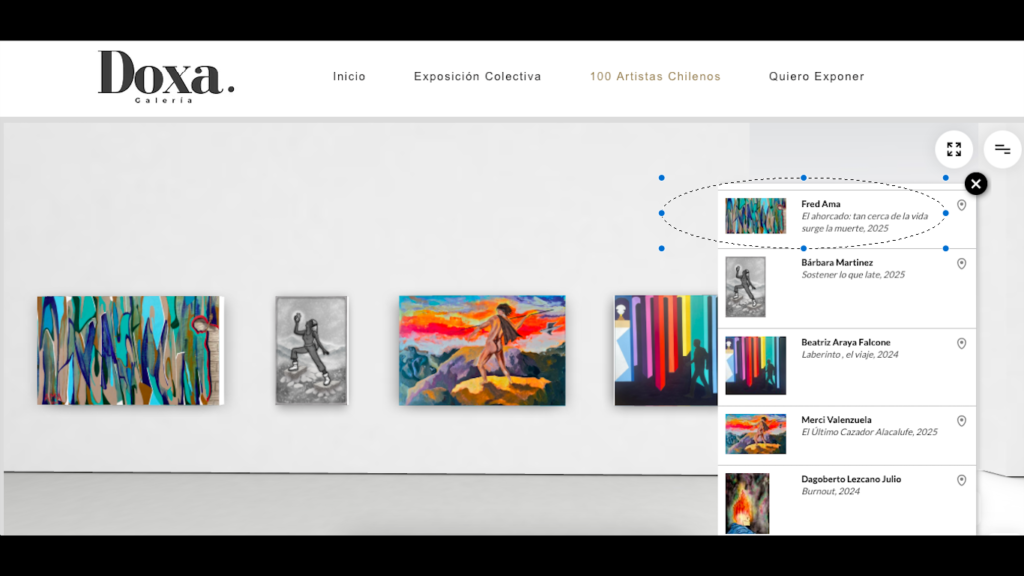Locate Fred Ama artwork via pin icon
The width and height of the screenshot is (1024, 576).
point(961,205)
